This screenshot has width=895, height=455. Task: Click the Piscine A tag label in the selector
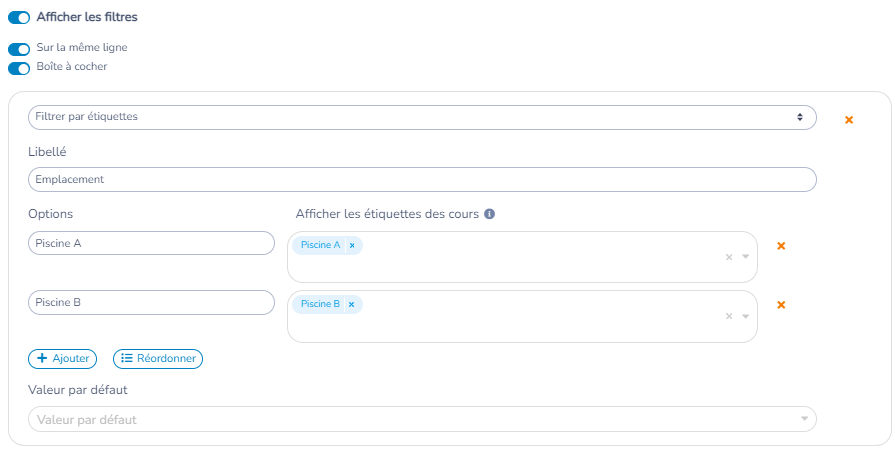click(321, 245)
